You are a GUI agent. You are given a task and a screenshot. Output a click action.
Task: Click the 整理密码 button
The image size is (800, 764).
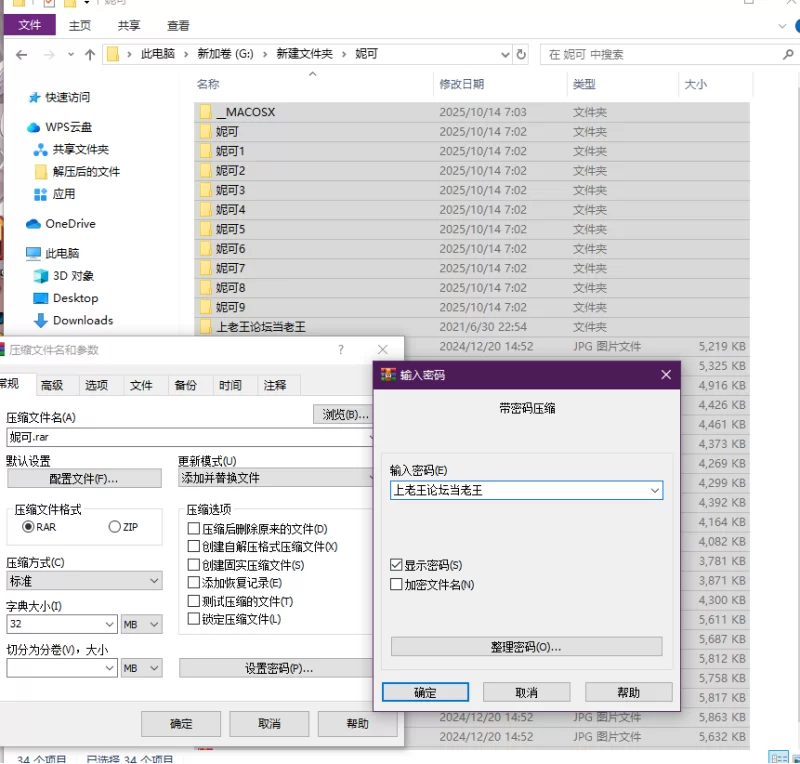[x=526, y=647]
